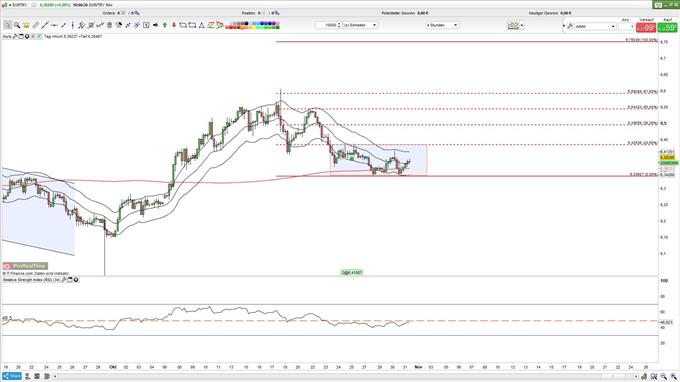Click the trash delete objects icon
The height and width of the screenshot is (382, 680).
pos(109,25)
